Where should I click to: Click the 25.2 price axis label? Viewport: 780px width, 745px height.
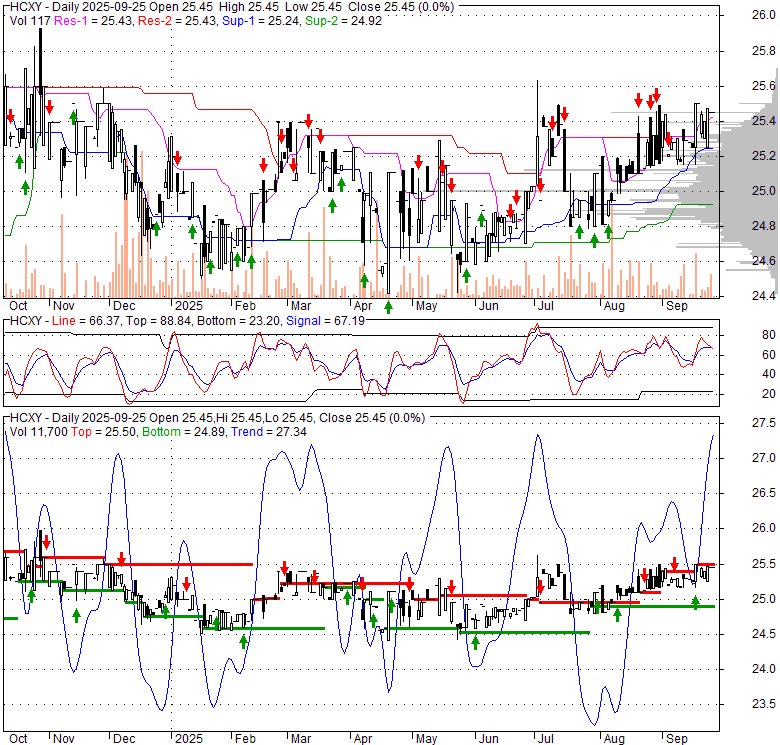coord(764,156)
